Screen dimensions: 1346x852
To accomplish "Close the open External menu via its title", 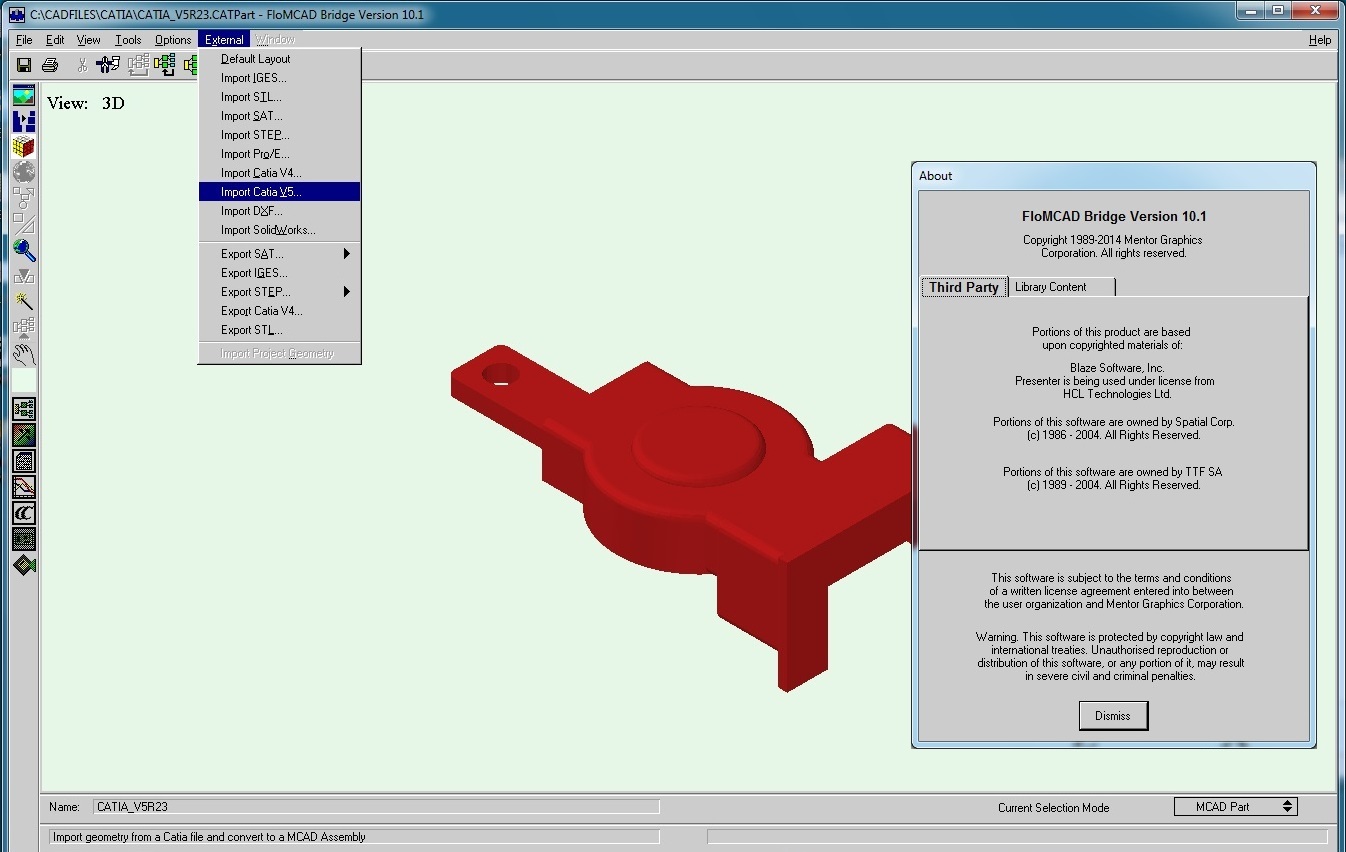I will [224, 40].
